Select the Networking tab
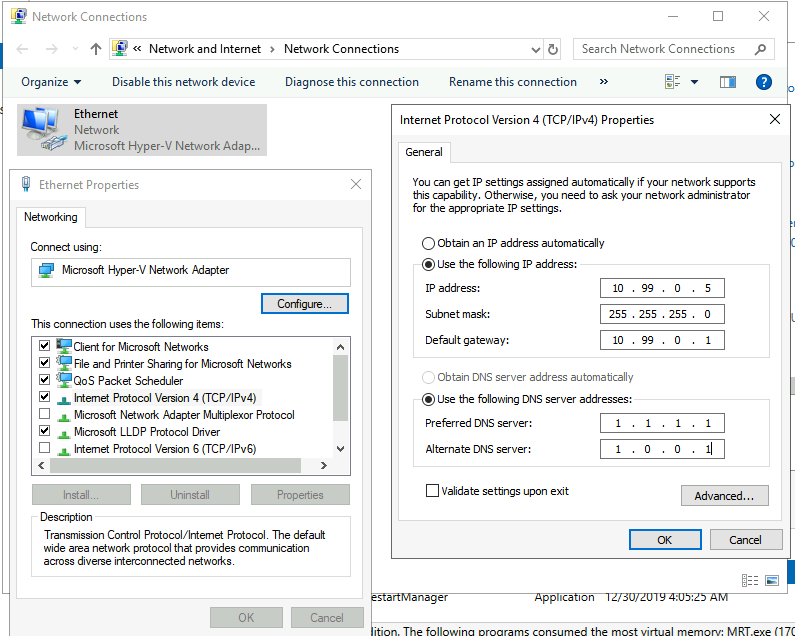The height and width of the screenshot is (636, 795). point(50,217)
